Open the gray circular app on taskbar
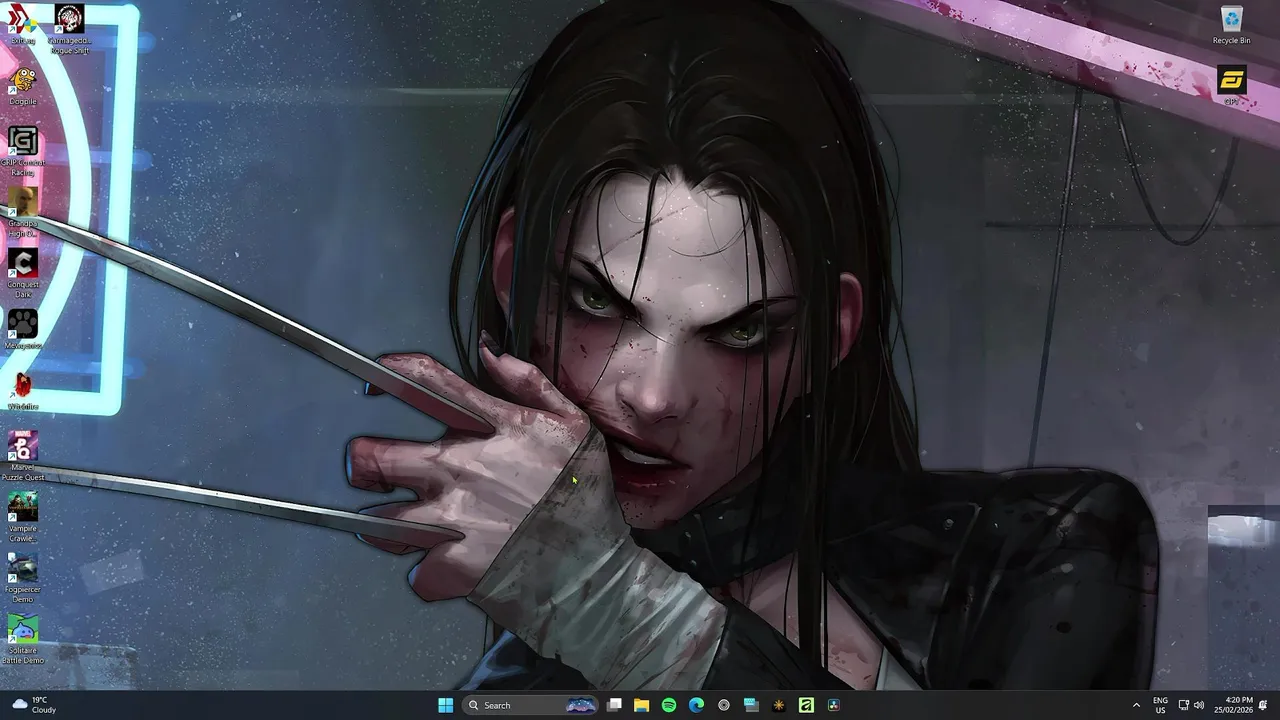The height and width of the screenshot is (720, 1280). (x=724, y=705)
